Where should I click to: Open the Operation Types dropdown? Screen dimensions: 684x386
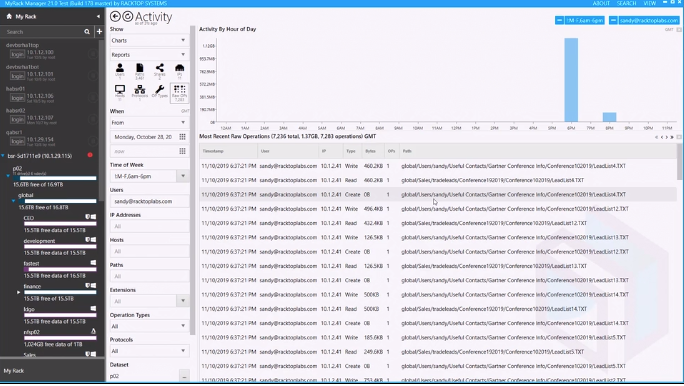[149, 326]
